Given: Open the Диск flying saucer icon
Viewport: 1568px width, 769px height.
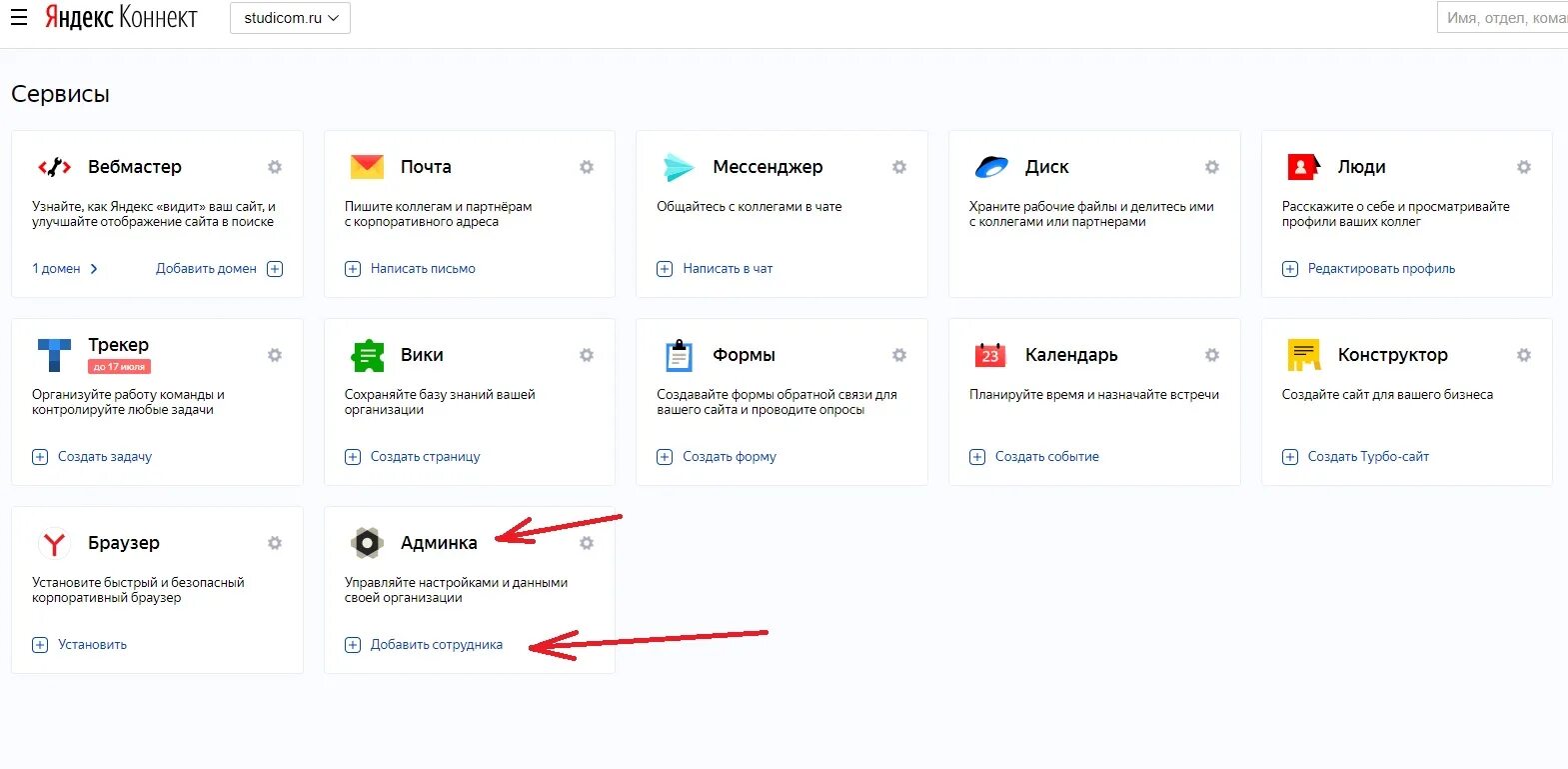Looking at the screenshot, I should click(x=991, y=167).
